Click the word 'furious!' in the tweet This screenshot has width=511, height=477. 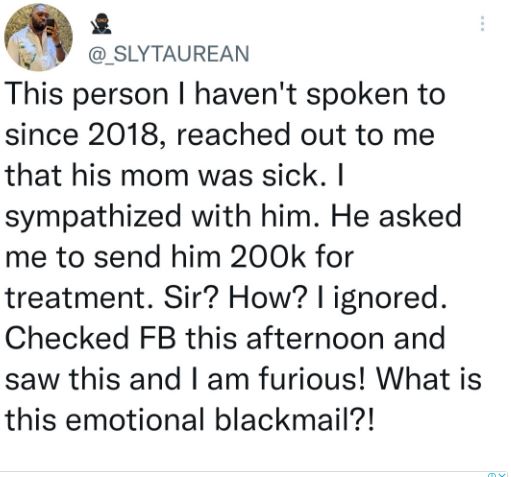312,379
